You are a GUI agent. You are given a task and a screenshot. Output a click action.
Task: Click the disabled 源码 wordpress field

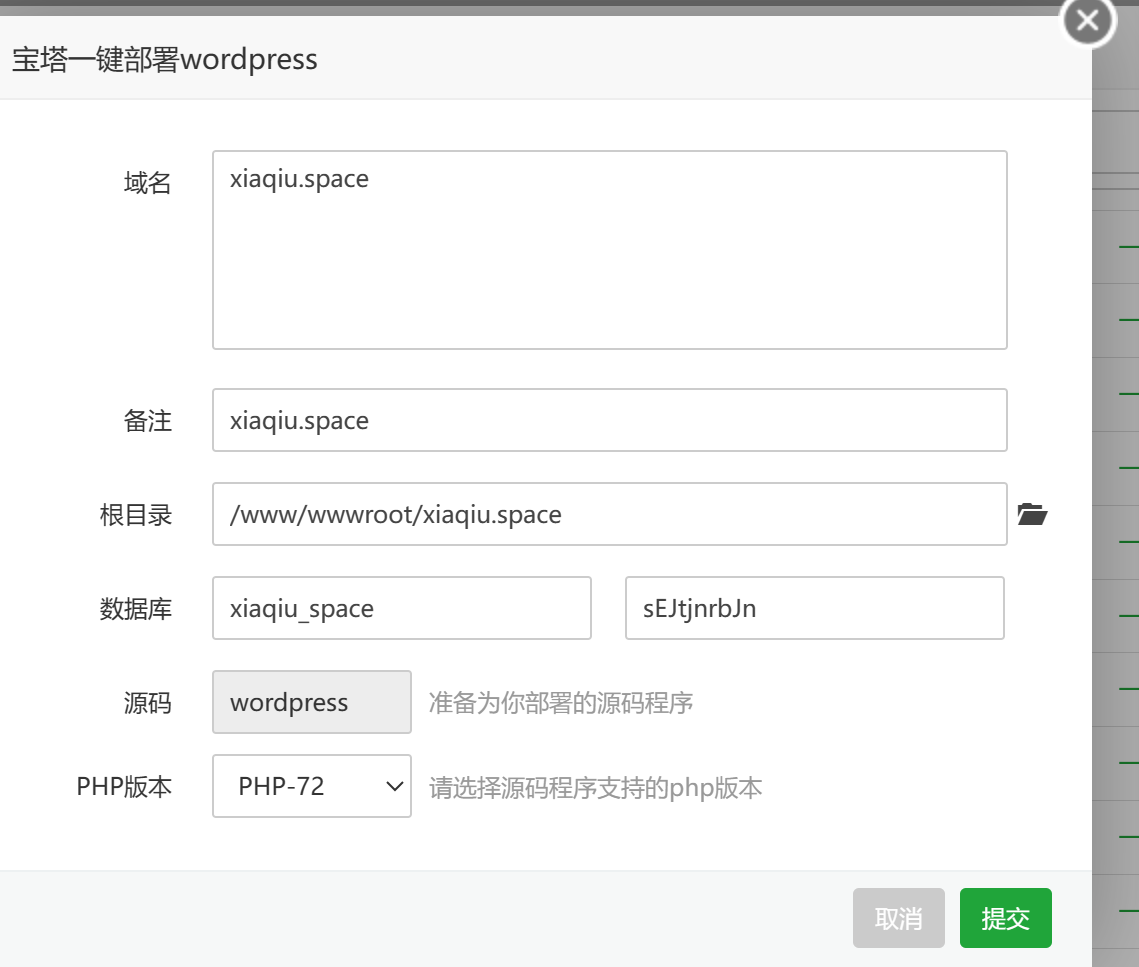coord(312,702)
